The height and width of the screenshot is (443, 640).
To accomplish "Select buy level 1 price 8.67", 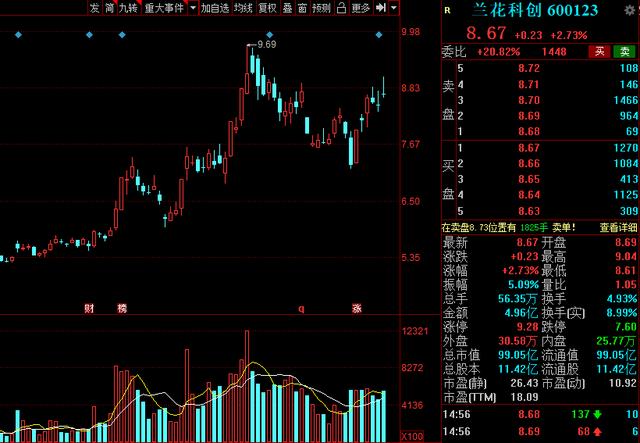I will [x=529, y=148].
